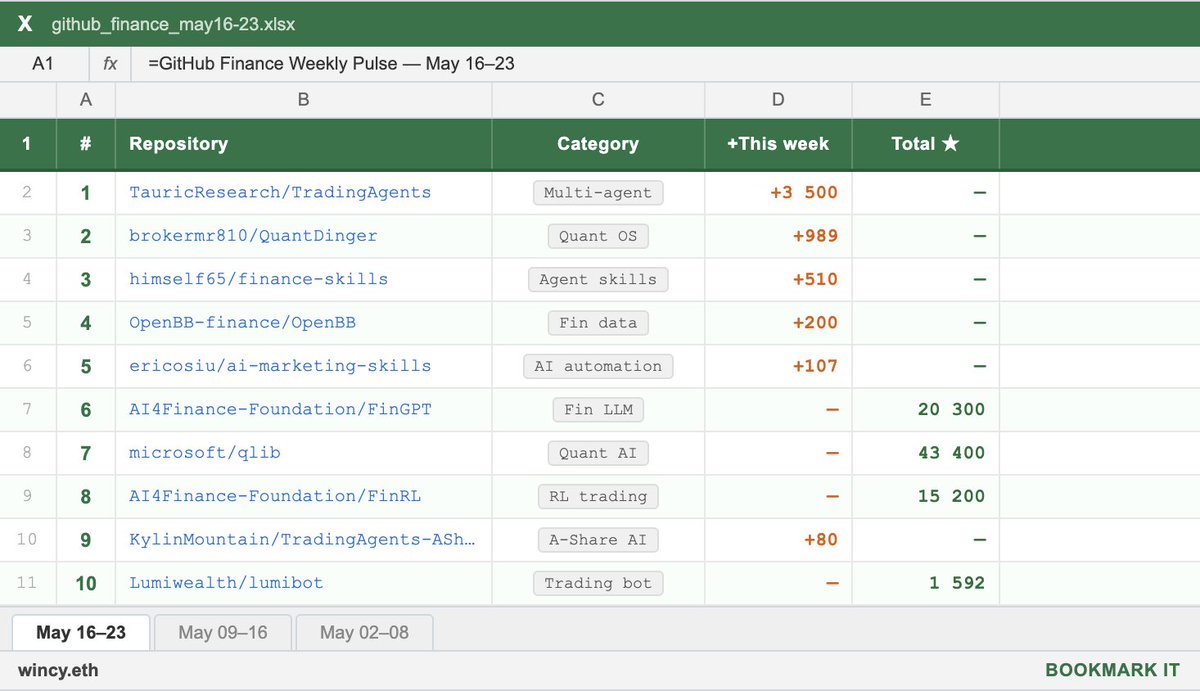Click the wincy.eth label
Screen dimensions: 1200x691
coord(58,670)
